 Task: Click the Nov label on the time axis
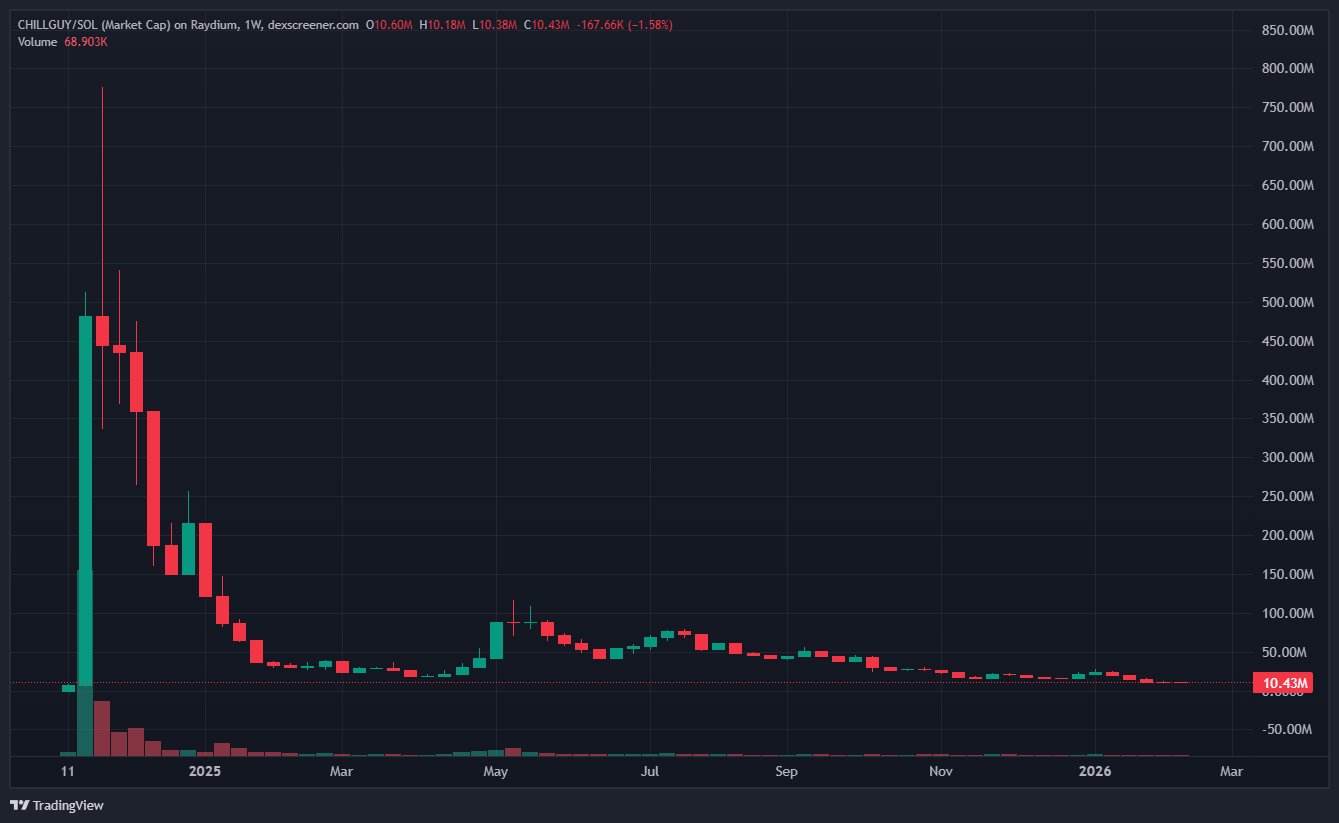(x=940, y=772)
